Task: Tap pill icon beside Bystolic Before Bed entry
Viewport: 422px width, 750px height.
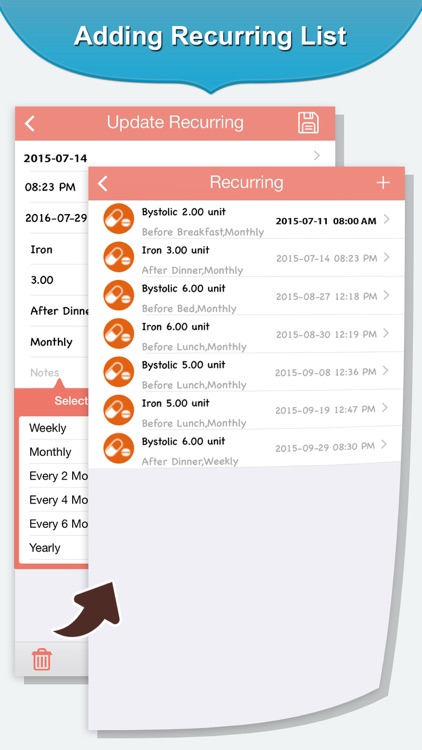Action: pyautogui.click(x=119, y=295)
